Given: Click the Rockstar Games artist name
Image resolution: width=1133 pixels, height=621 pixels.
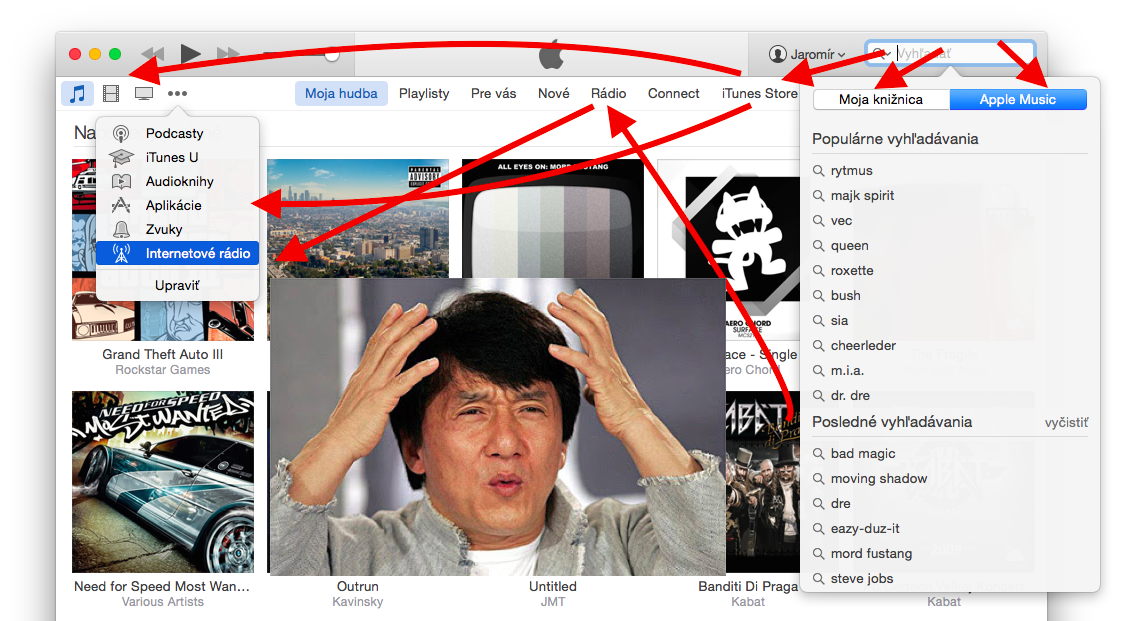Looking at the screenshot, I should [x=163, y=370].
